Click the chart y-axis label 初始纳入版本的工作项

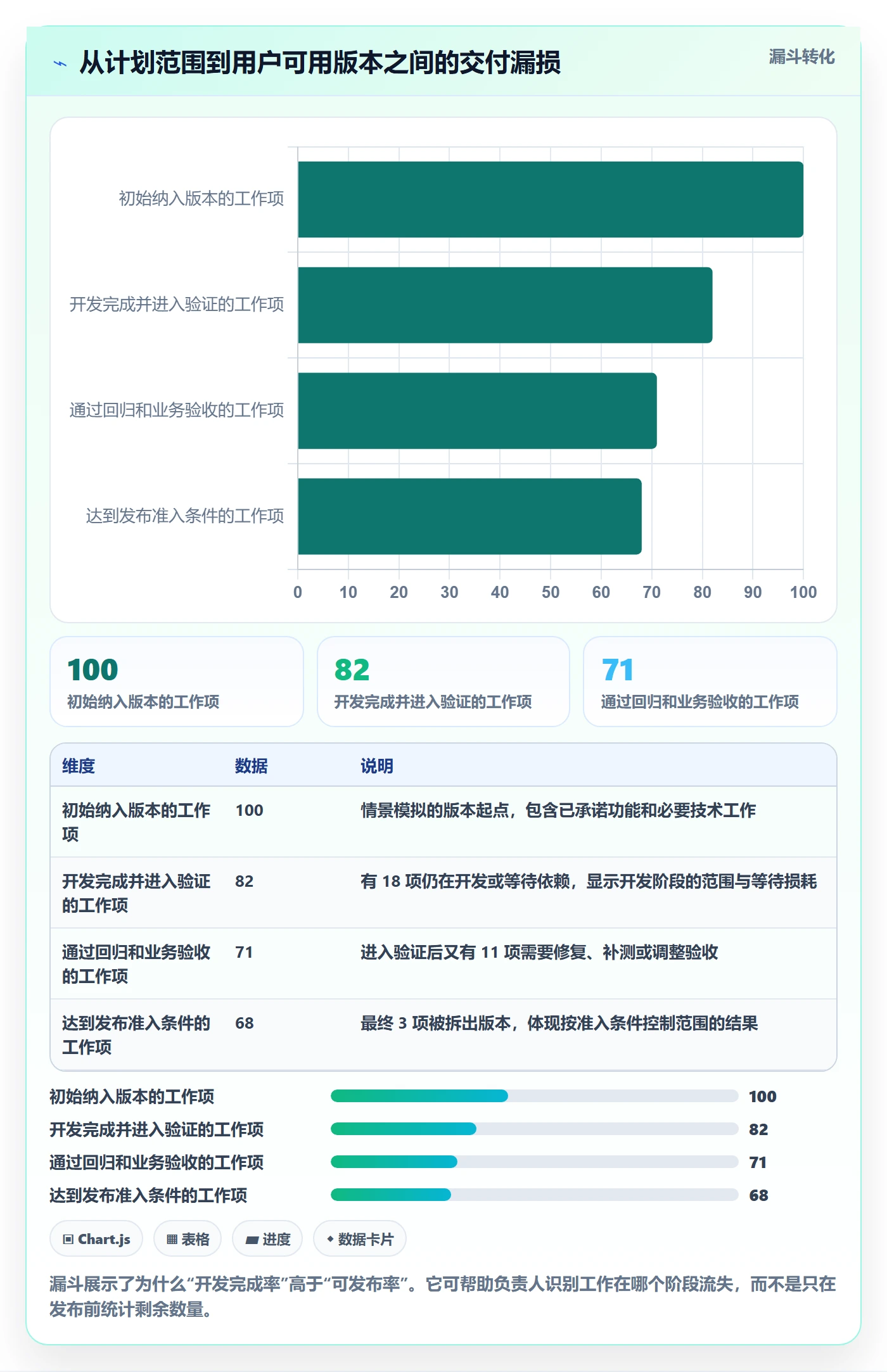coord(201,199)
